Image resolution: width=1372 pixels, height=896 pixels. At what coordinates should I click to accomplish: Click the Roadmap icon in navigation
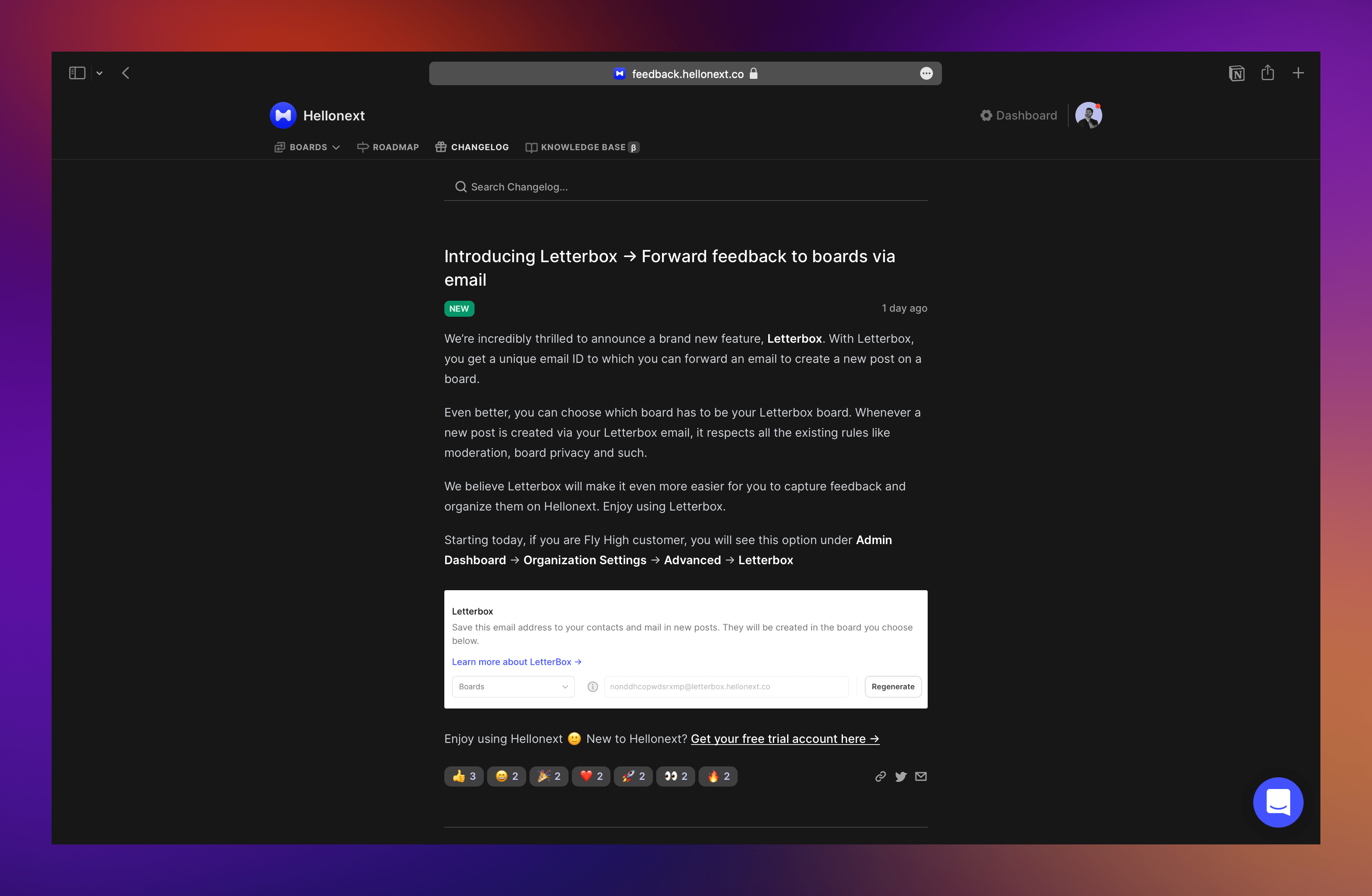coord(362,147)
